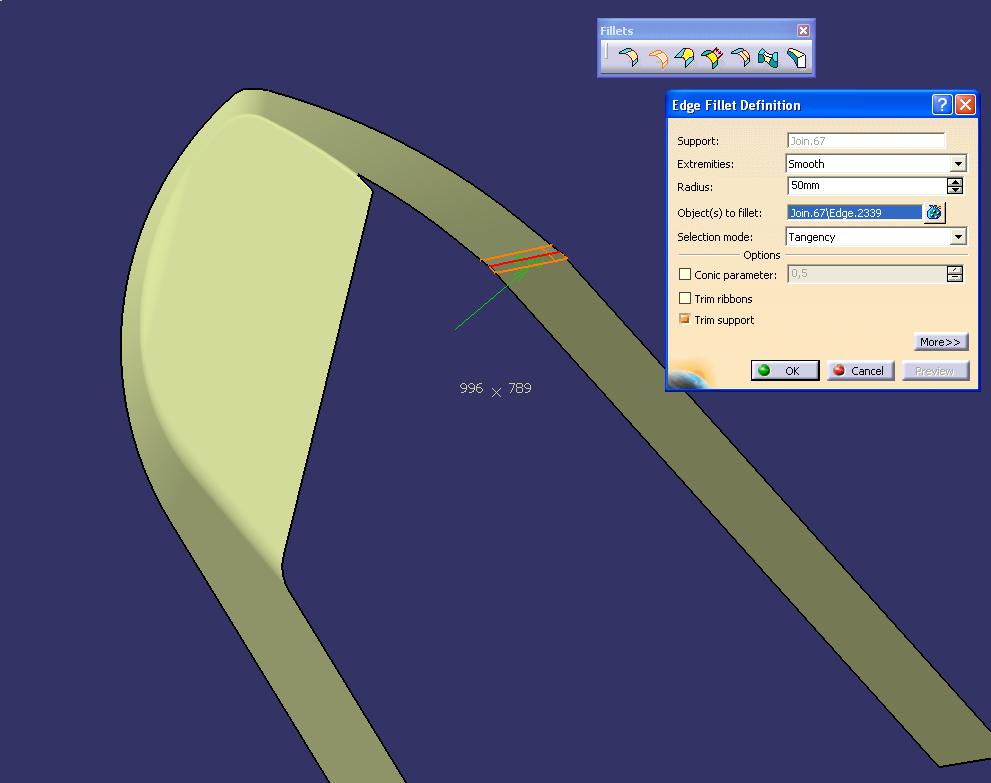Click the Radius field showing 50mm

tap(867, 186)
